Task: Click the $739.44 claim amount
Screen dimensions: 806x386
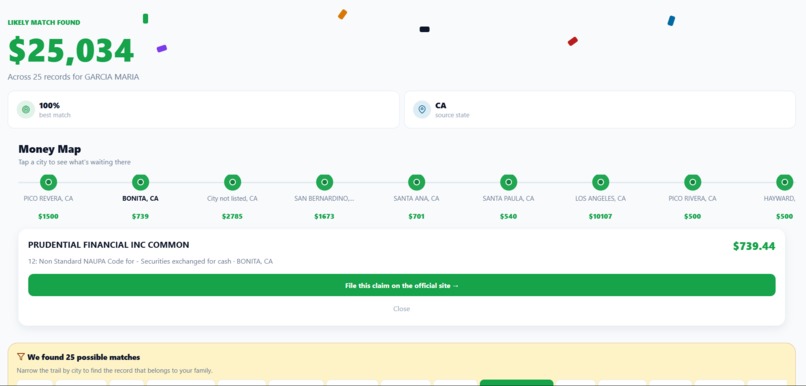Action: 754,246
